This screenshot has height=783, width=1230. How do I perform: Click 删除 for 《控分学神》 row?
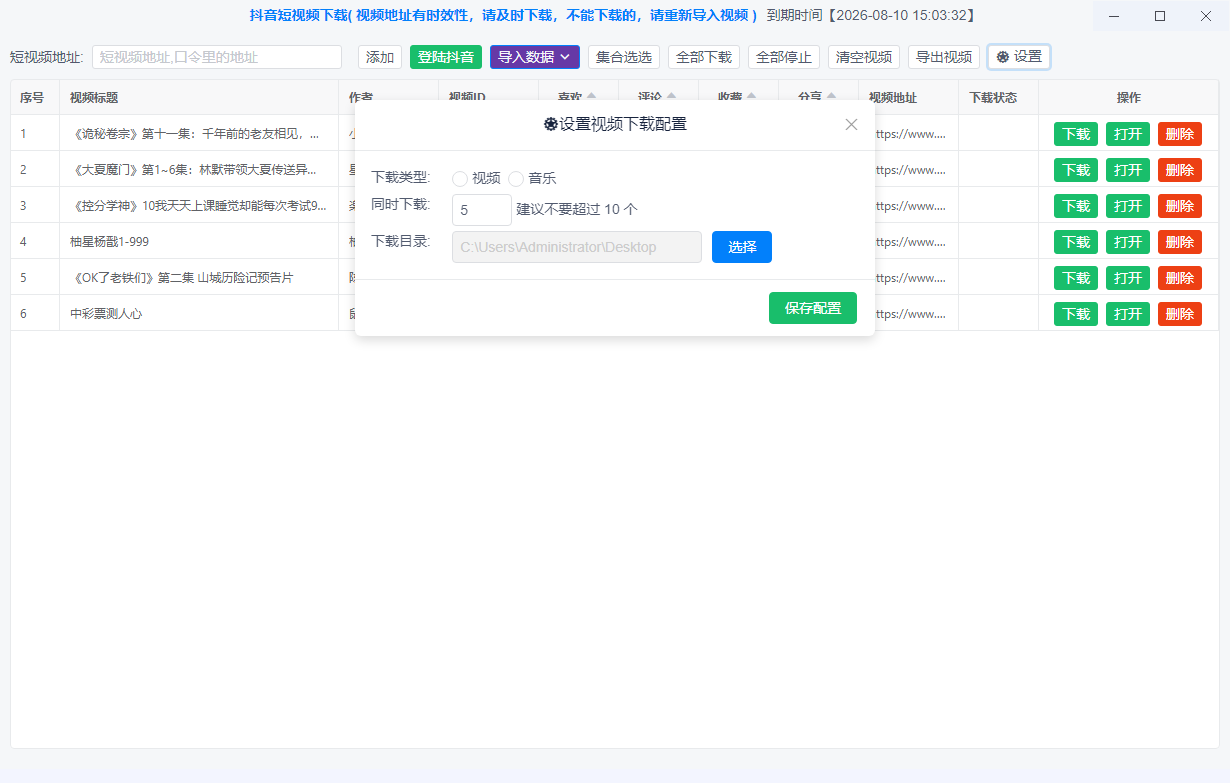1180,206
